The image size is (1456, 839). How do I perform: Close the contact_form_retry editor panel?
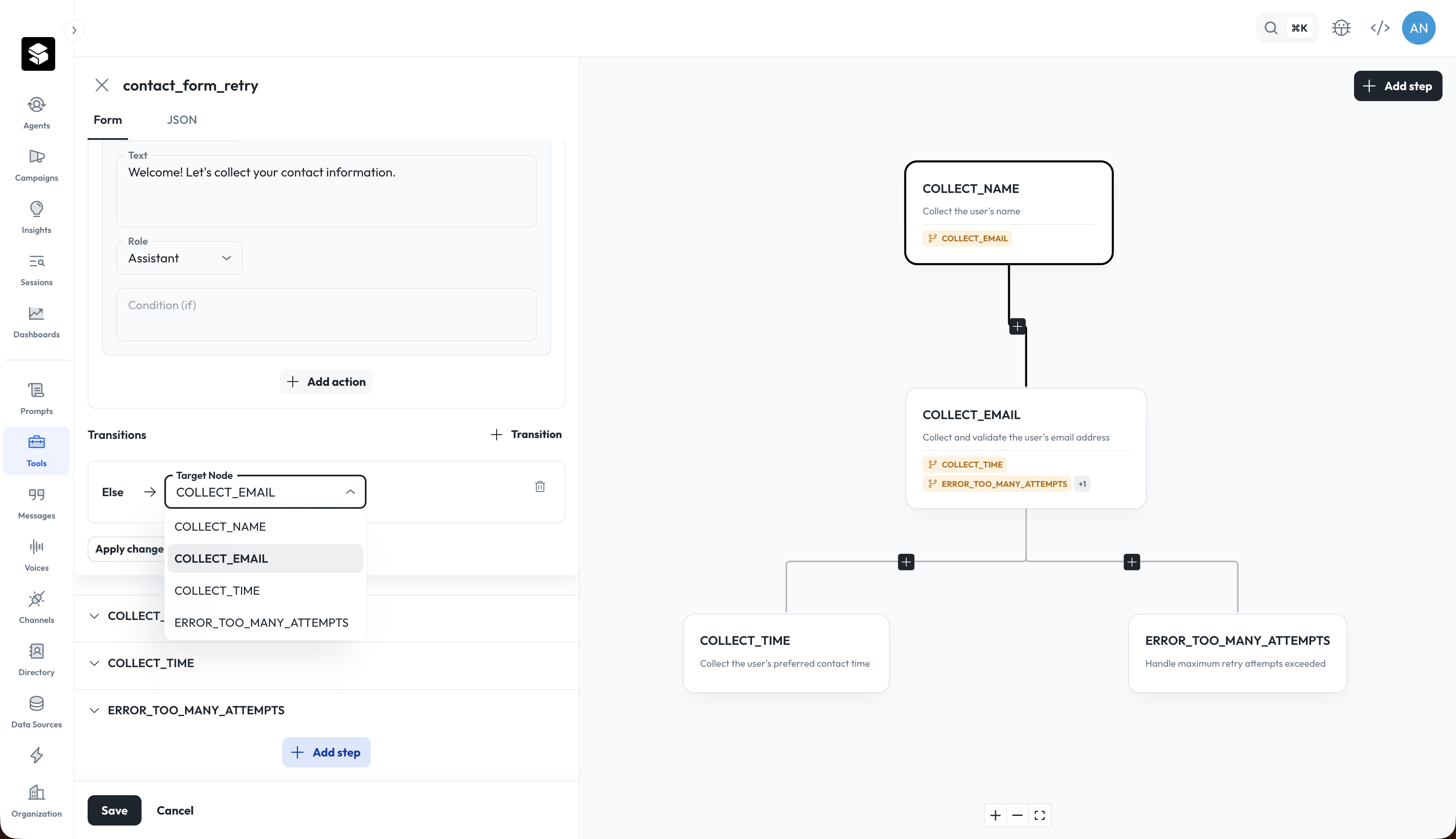point(102,85)
